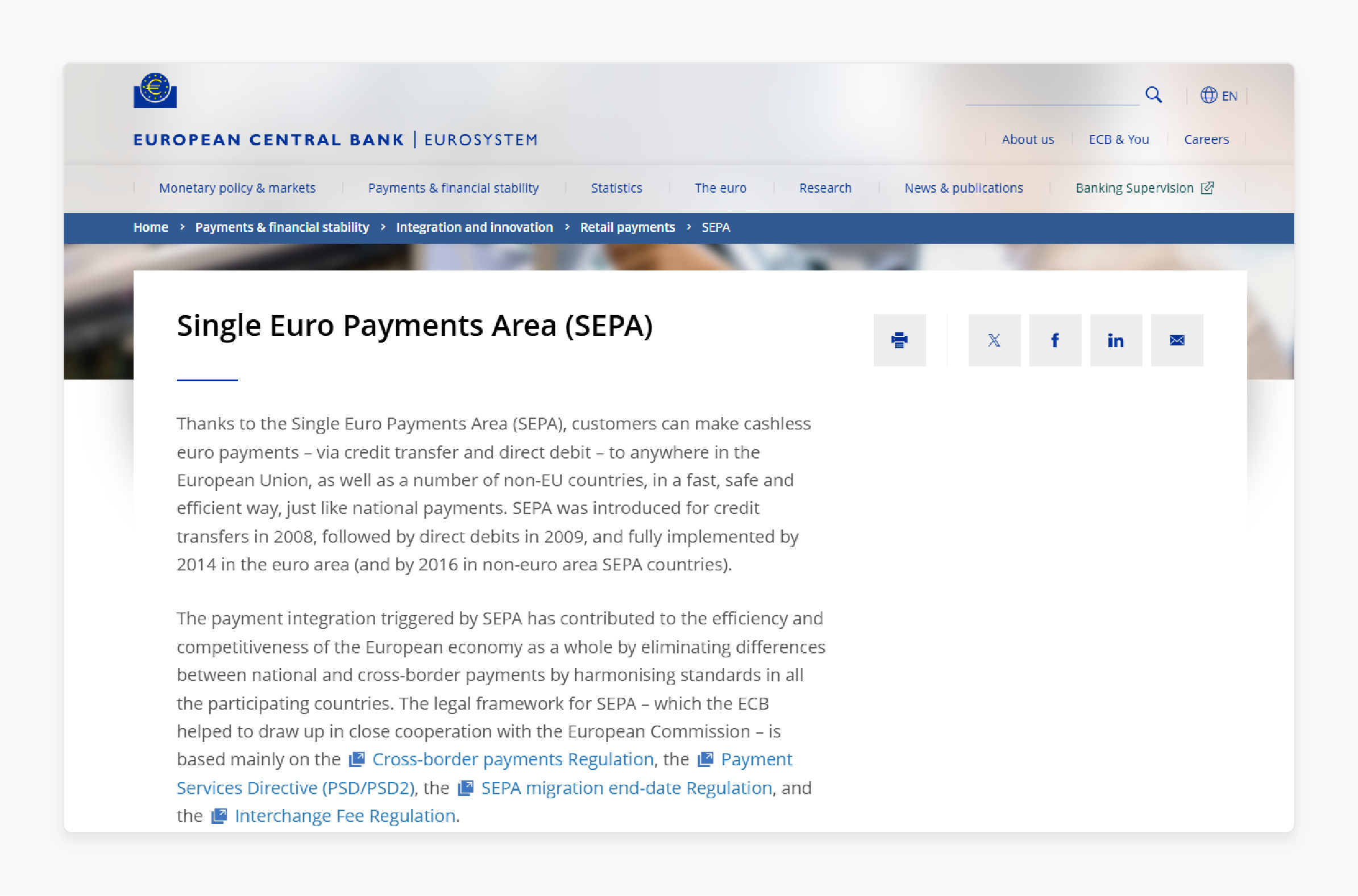Screen dimensions: 1358x896
Task: Open Payments & financial stability menu
Action: coord(453,188)
